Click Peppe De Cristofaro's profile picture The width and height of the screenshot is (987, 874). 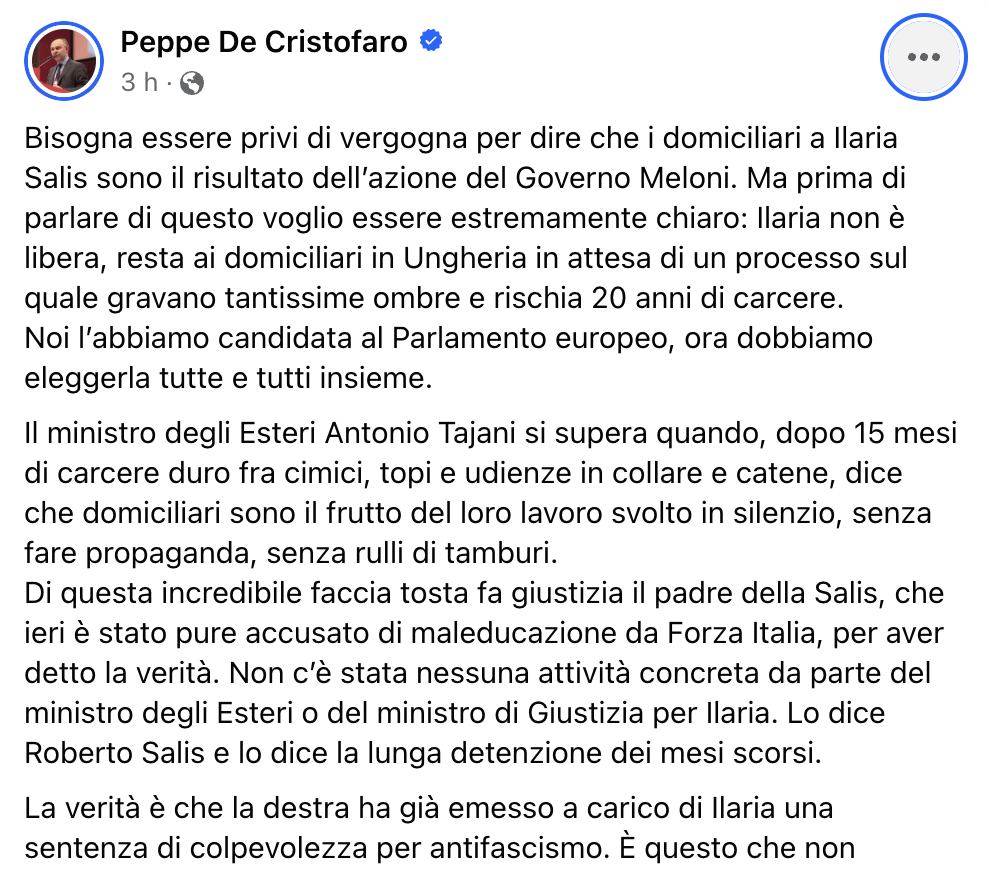coord(65,58)
